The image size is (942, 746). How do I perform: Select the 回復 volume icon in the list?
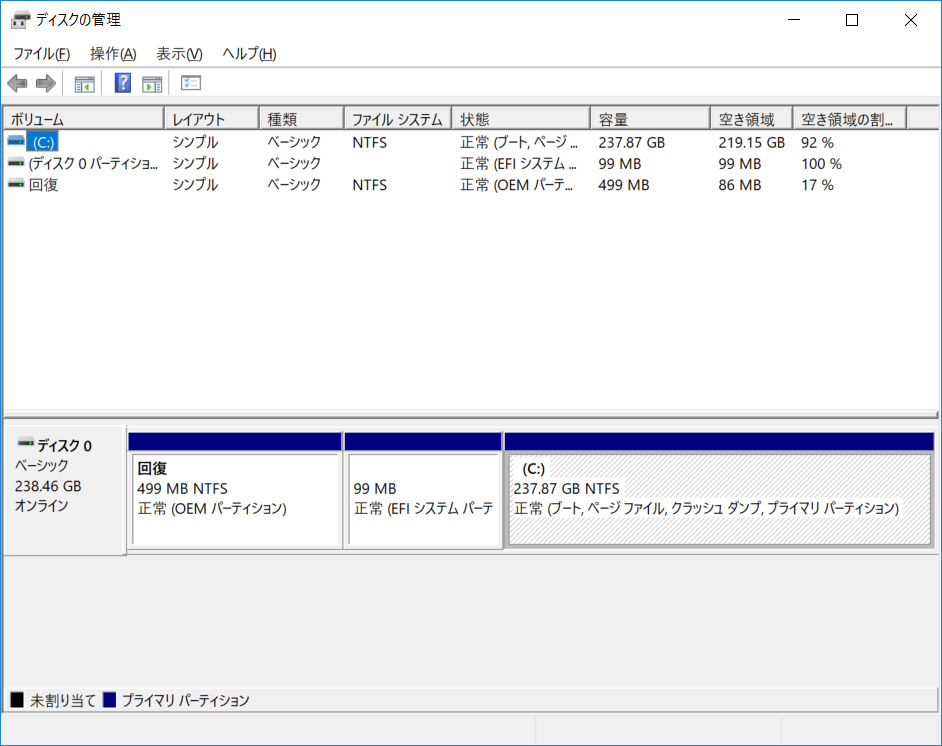click(14, 184)
